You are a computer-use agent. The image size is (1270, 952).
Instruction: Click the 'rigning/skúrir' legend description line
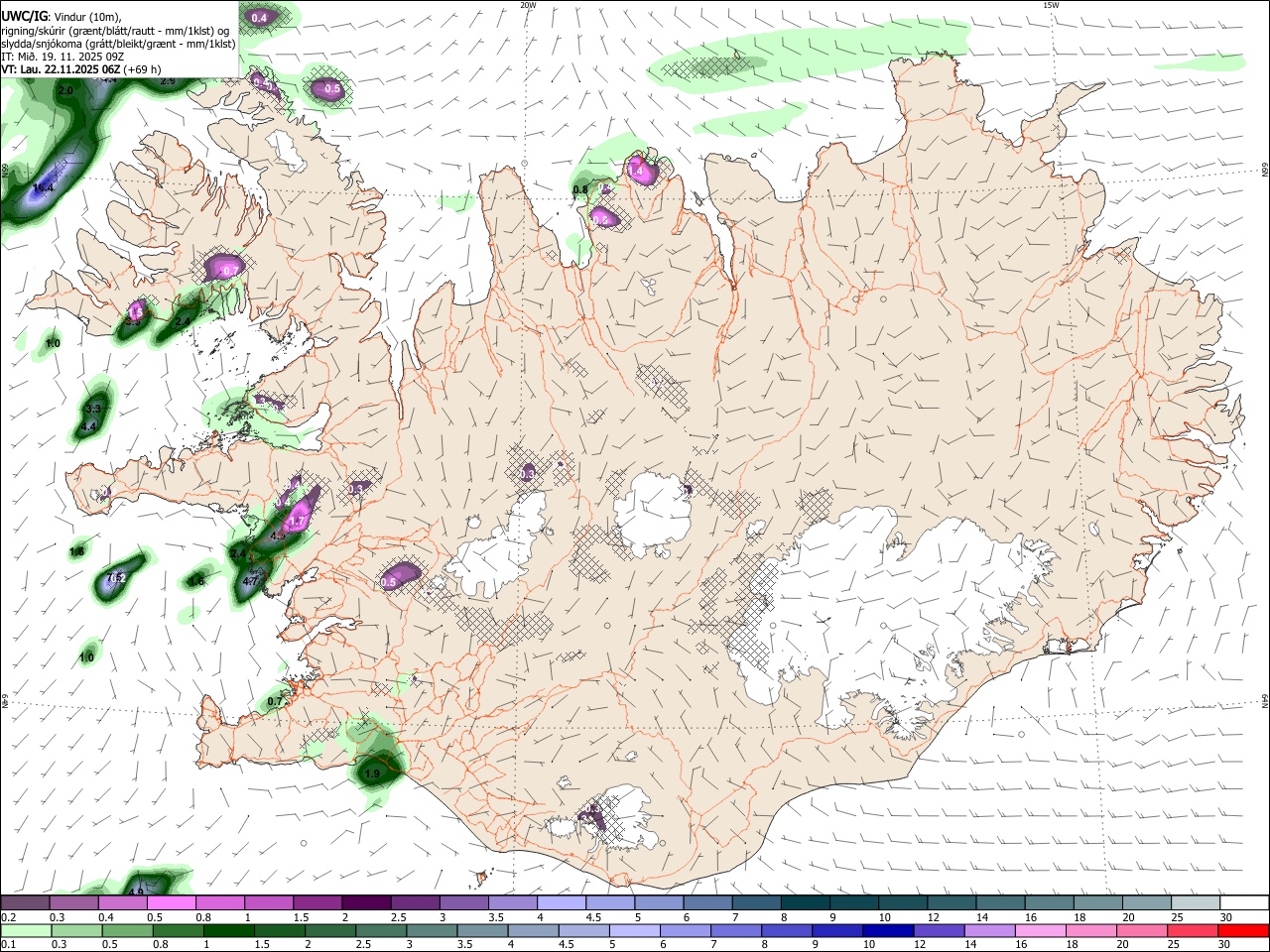(115, 30)
